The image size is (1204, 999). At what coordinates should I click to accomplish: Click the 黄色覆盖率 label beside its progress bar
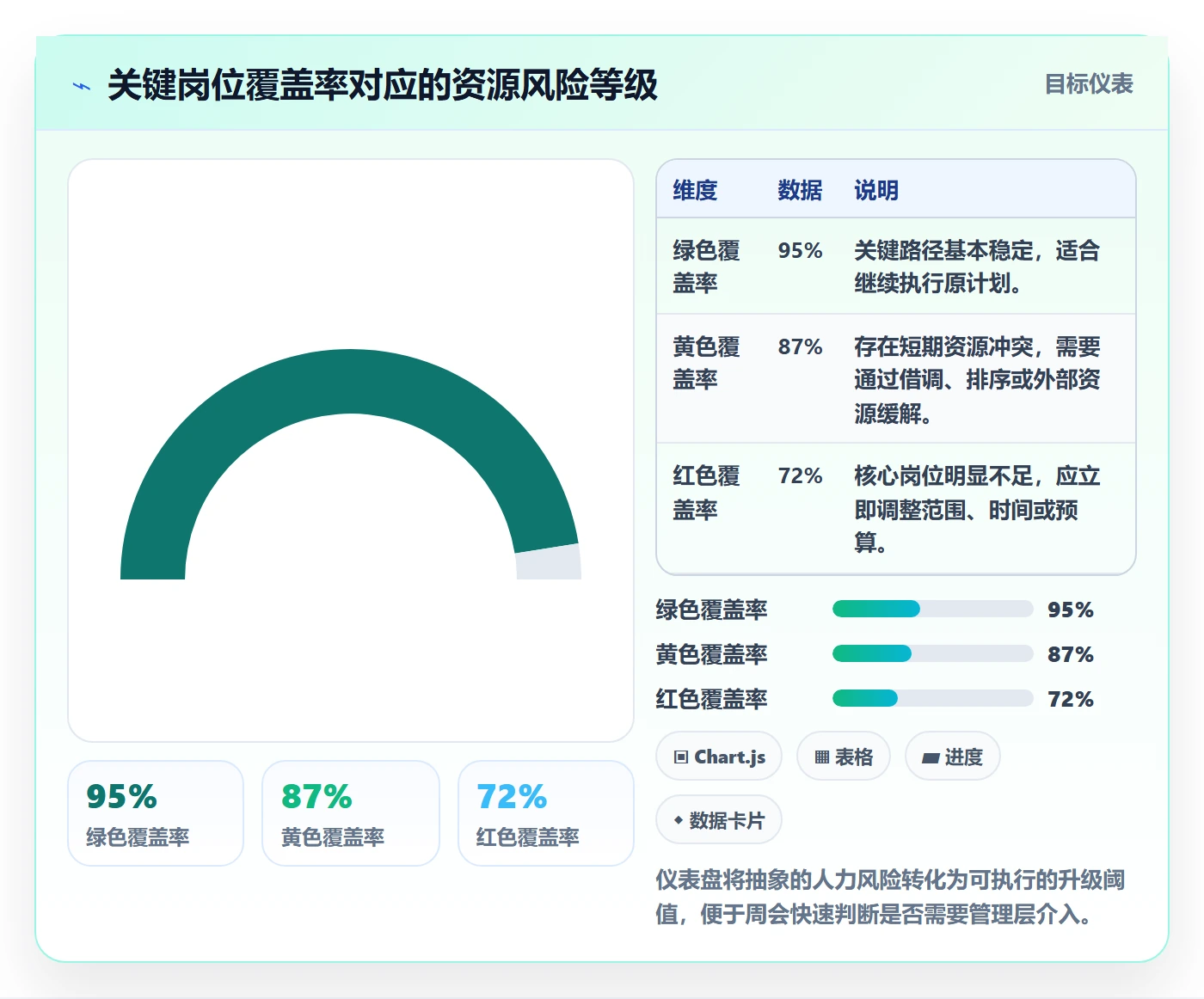[x=711, y=655]
